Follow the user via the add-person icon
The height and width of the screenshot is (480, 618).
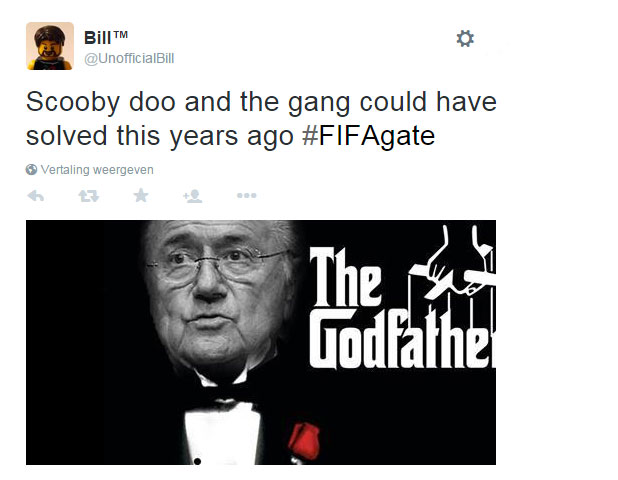click(193, 195)
